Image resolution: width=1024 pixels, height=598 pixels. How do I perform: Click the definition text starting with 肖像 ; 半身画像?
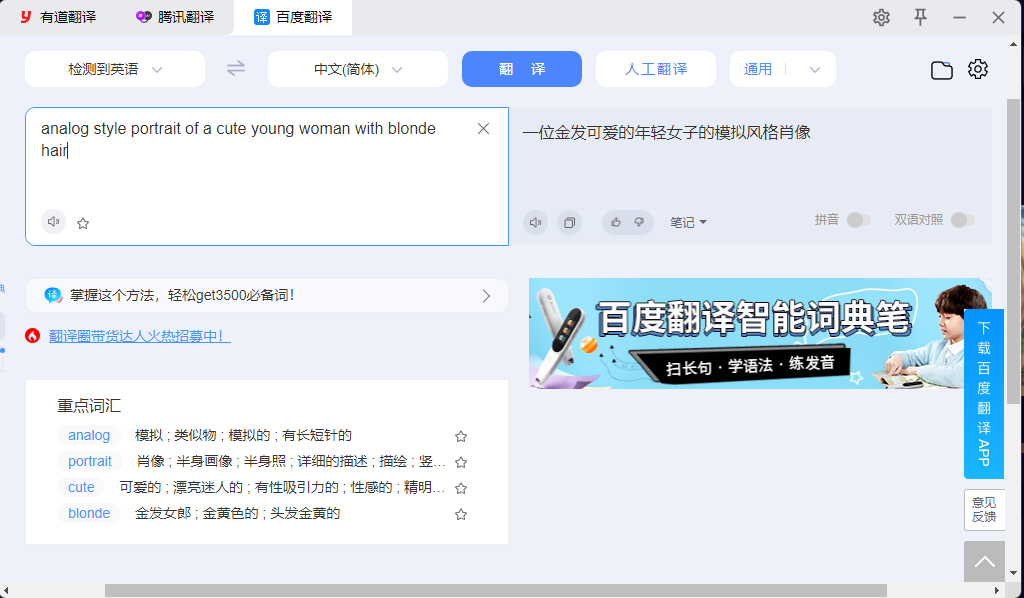pyautogui.click(x=291, y=462)
